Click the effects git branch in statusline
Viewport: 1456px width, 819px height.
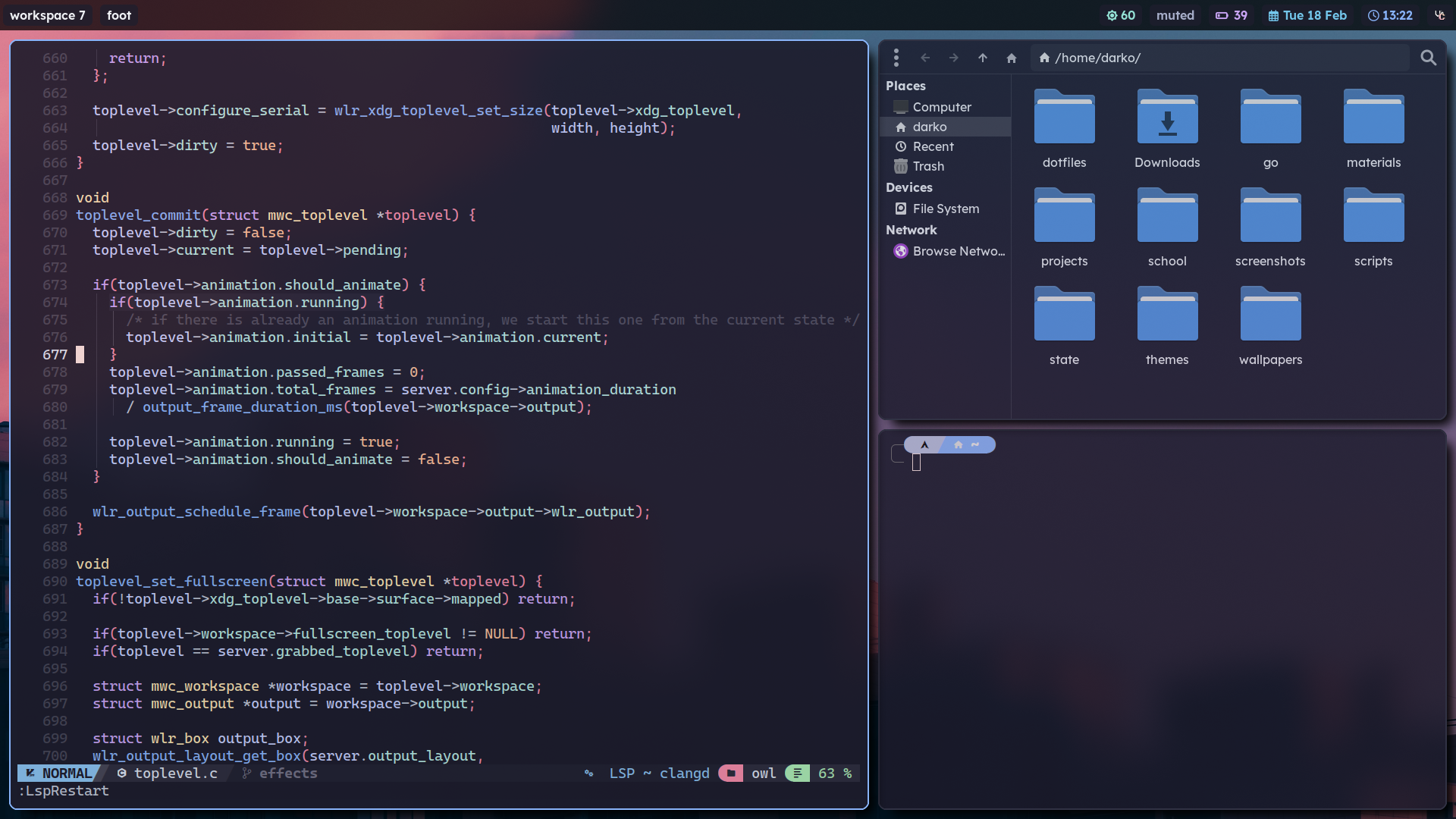(280, 773)
